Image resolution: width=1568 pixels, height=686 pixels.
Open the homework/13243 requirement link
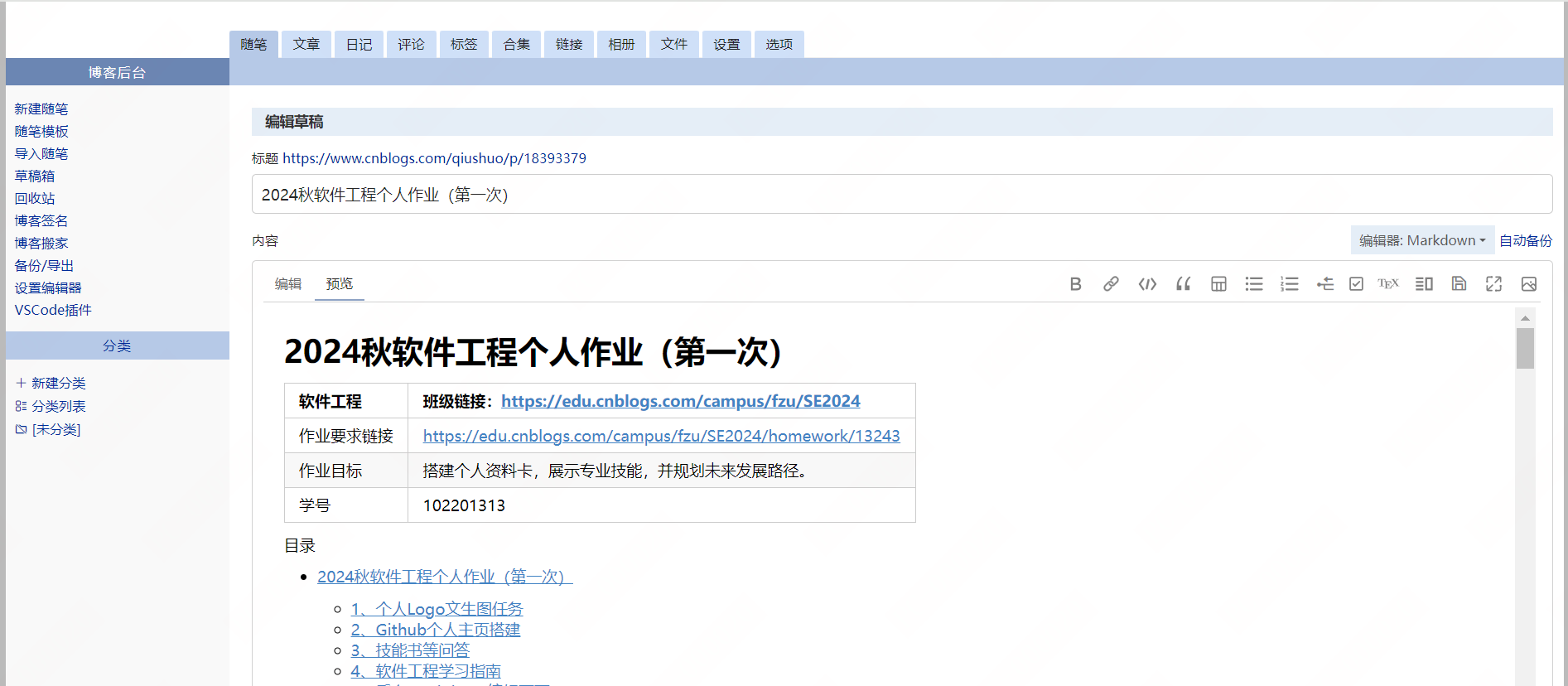coord(662,436)
